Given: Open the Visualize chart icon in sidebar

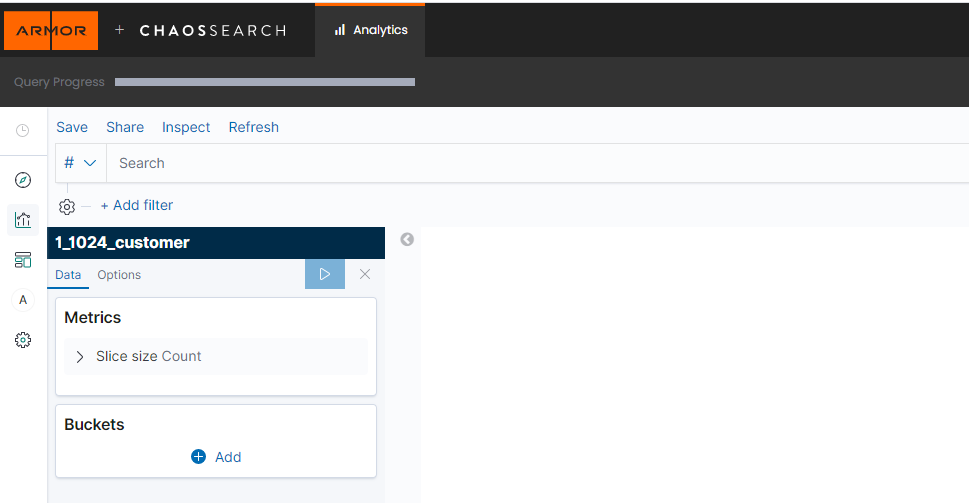Looking at the screenshot, I should pyautogui.click(x=23, y=220).
